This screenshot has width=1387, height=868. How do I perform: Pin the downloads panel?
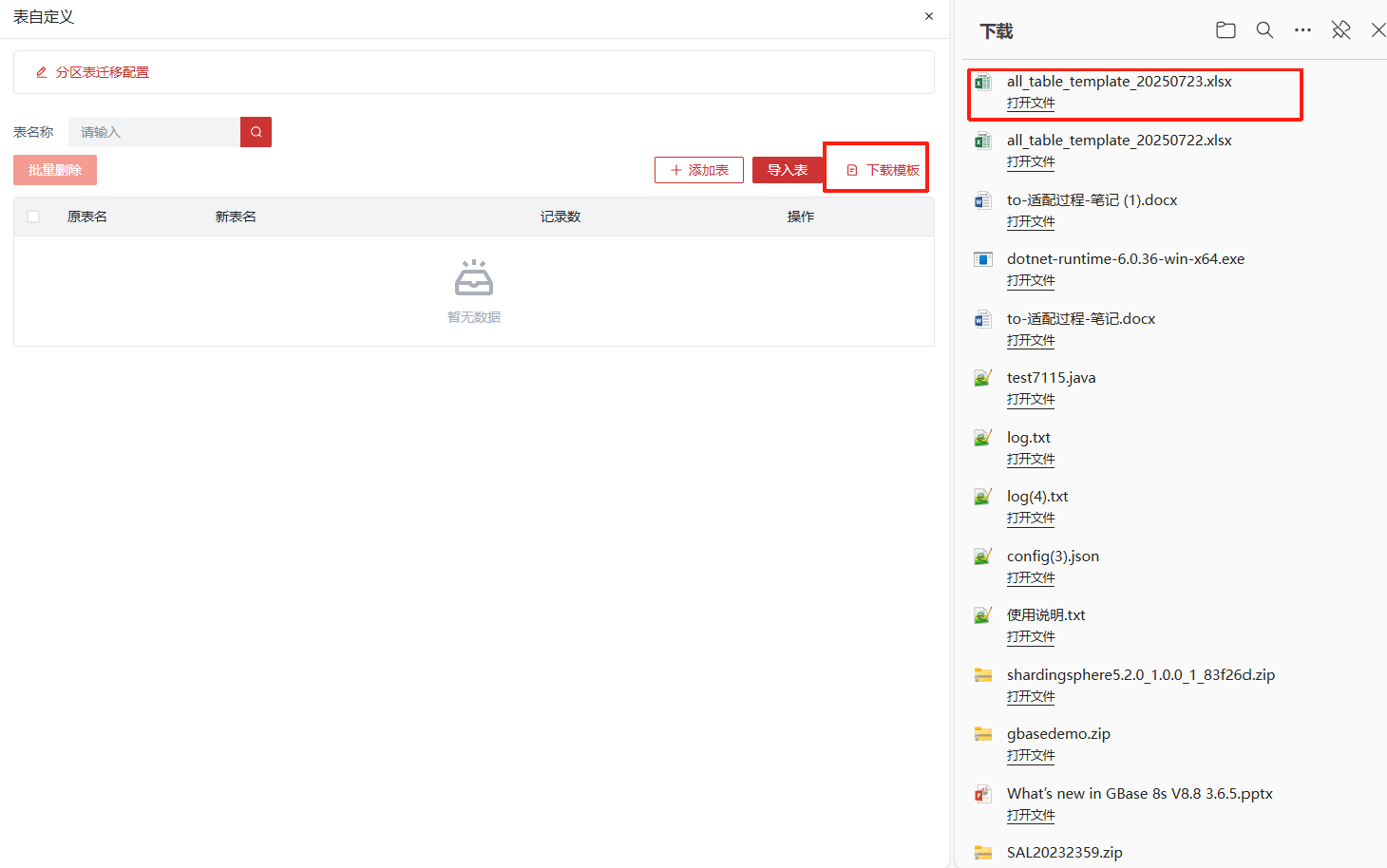pyautogui.click(x=1340, y=30)
